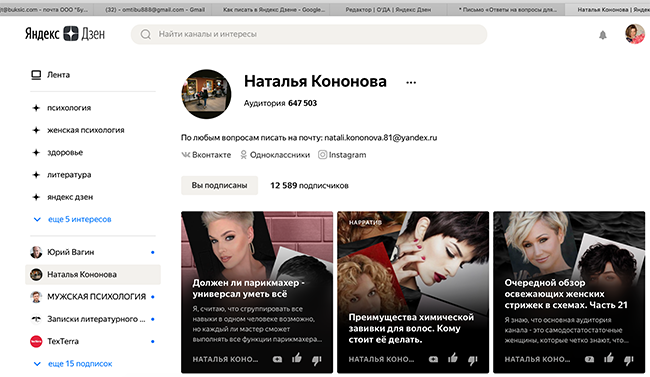Screen dimensions: 650x377
Task: Switch to the Gmail browser tab
Action: click(155, 9)
